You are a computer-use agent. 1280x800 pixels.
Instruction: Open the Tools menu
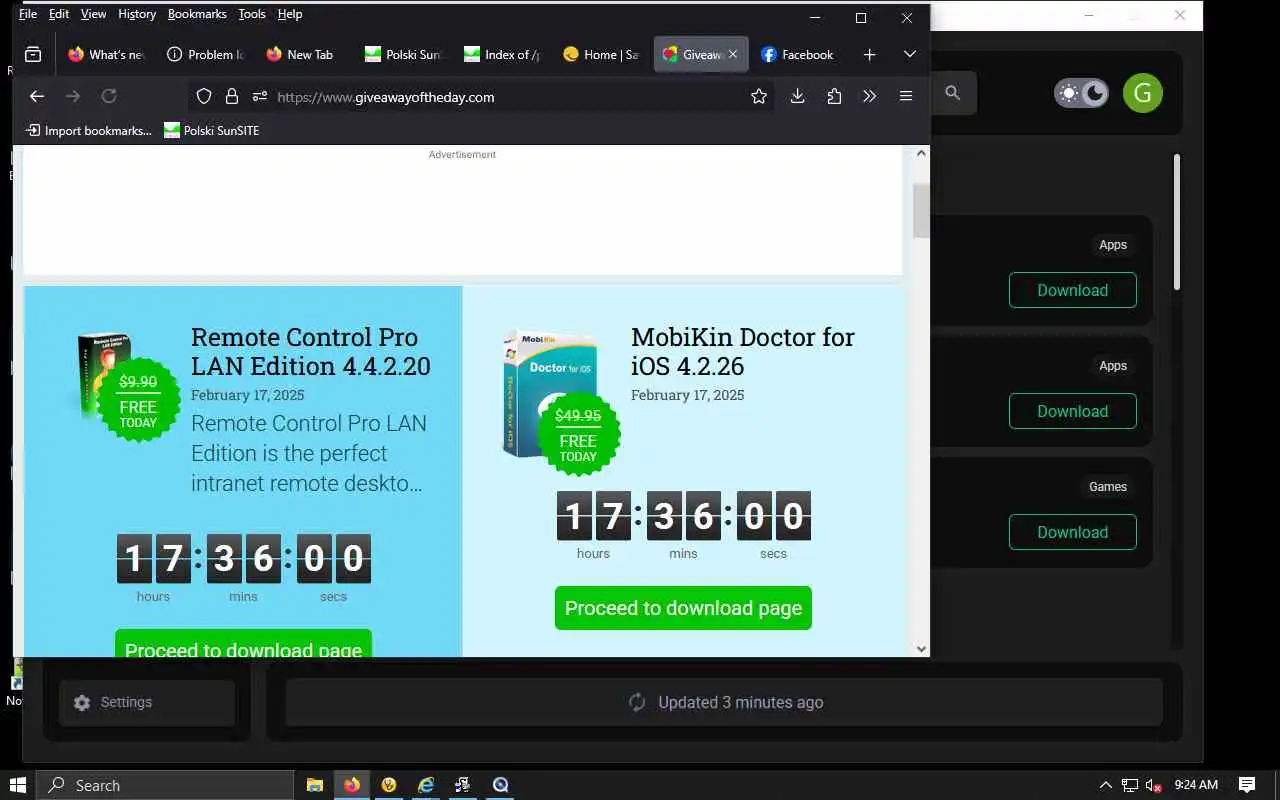pyautogui.click(x=252, y=14)
